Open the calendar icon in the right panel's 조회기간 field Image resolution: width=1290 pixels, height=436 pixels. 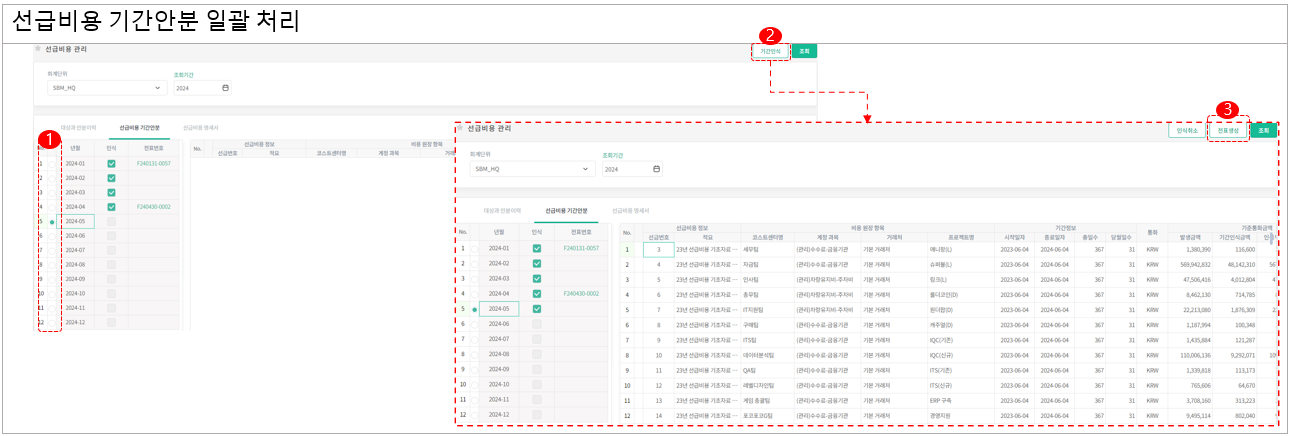[656, 170]
